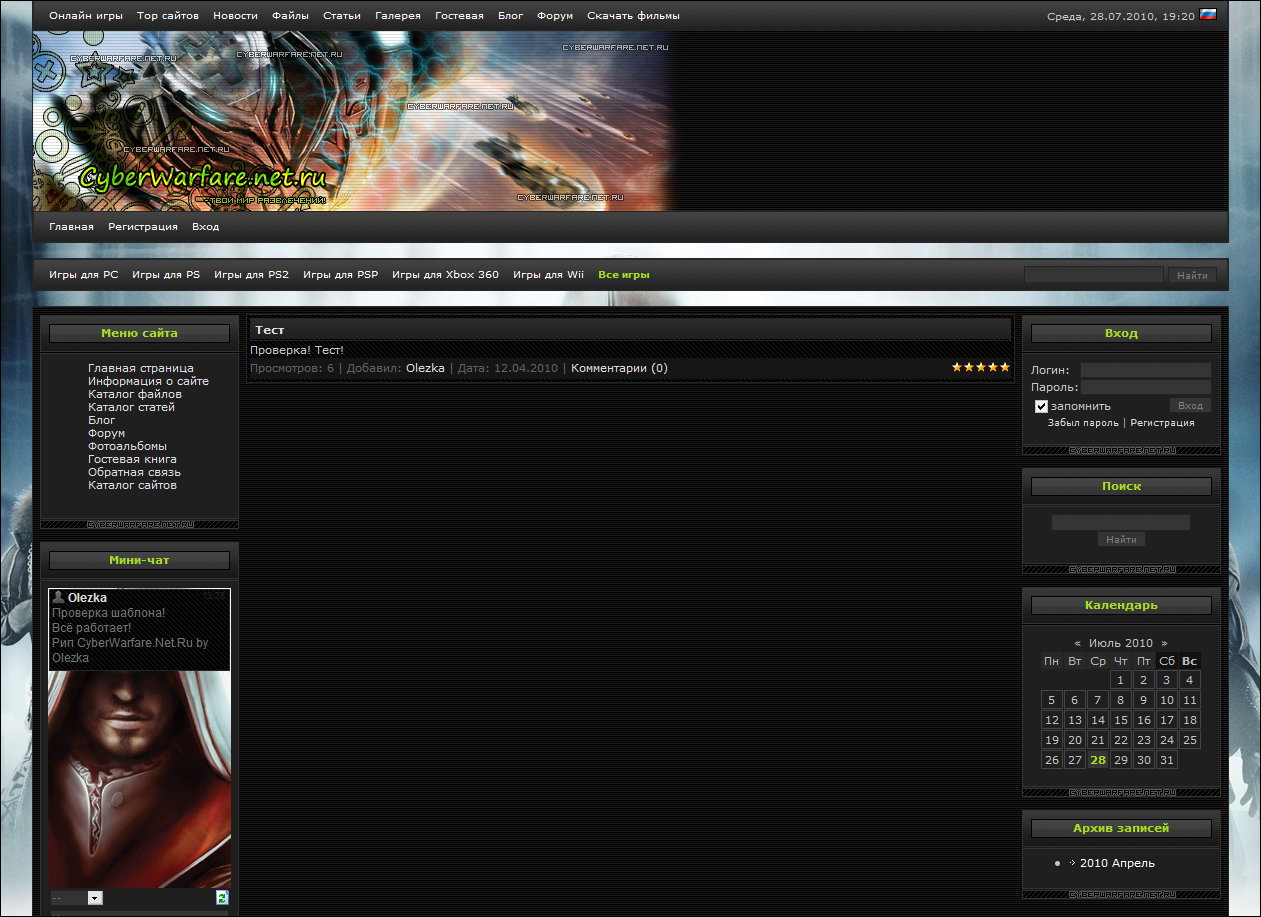Select day 24 in calendar
1261x917 pixels.
[x=1167, y=740]
